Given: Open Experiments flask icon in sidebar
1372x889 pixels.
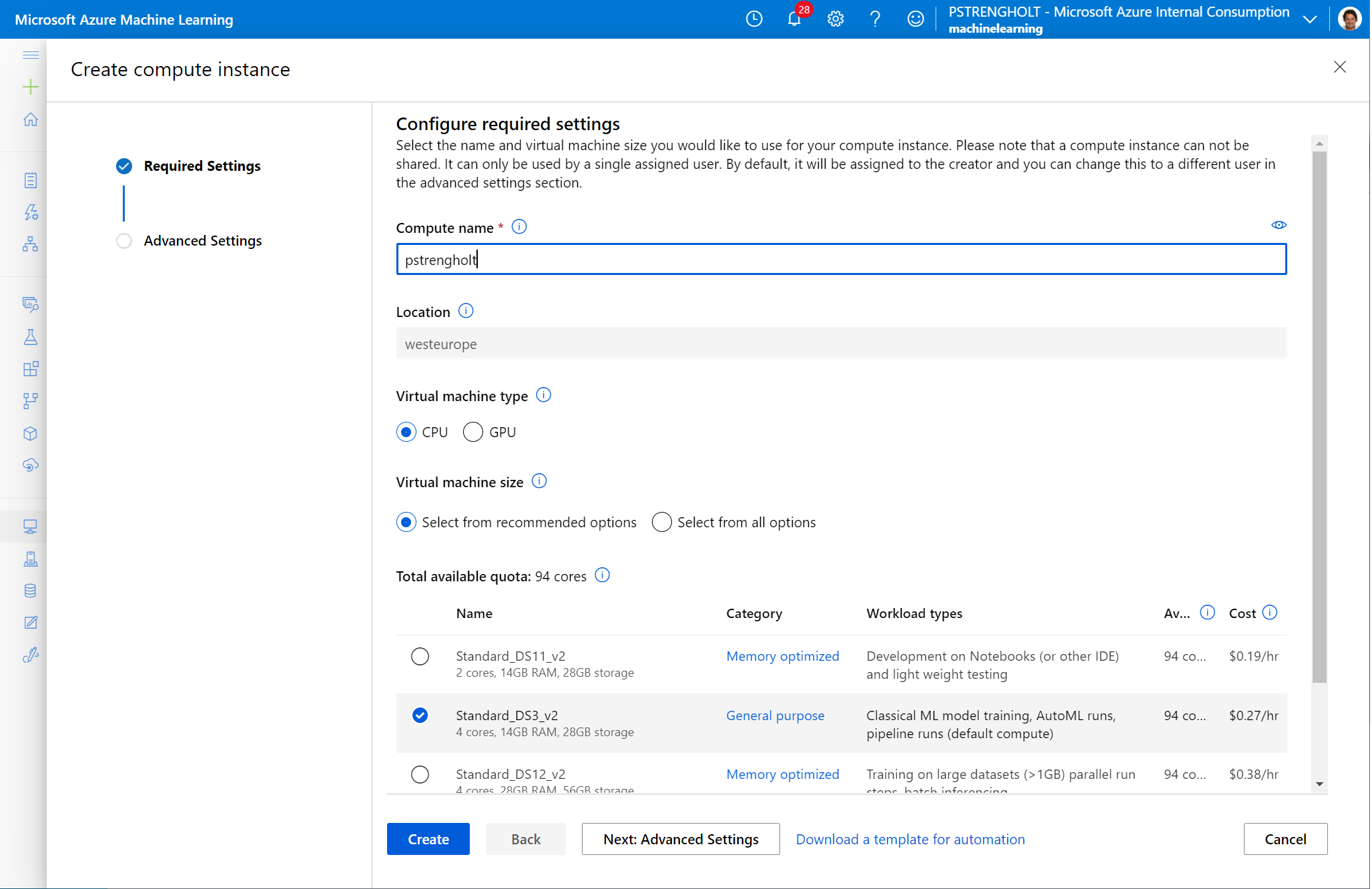Looking at the screenshot, I should coord(30,336).
